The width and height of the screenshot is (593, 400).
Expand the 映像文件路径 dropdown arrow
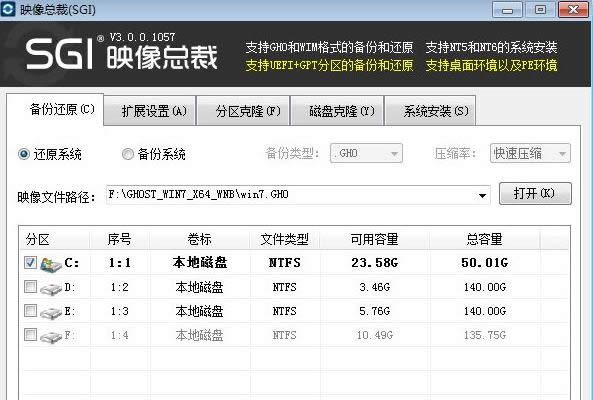pyautogui.click(x=482, y=195)
